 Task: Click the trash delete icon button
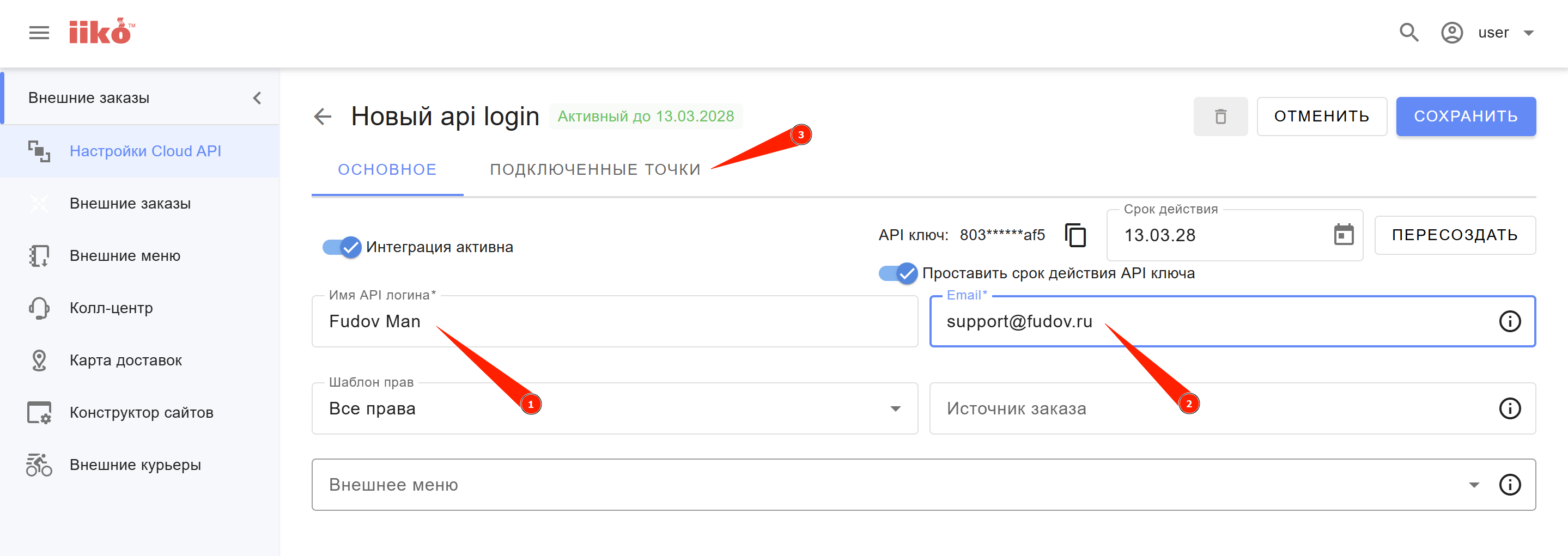(x=1220, y=117)
